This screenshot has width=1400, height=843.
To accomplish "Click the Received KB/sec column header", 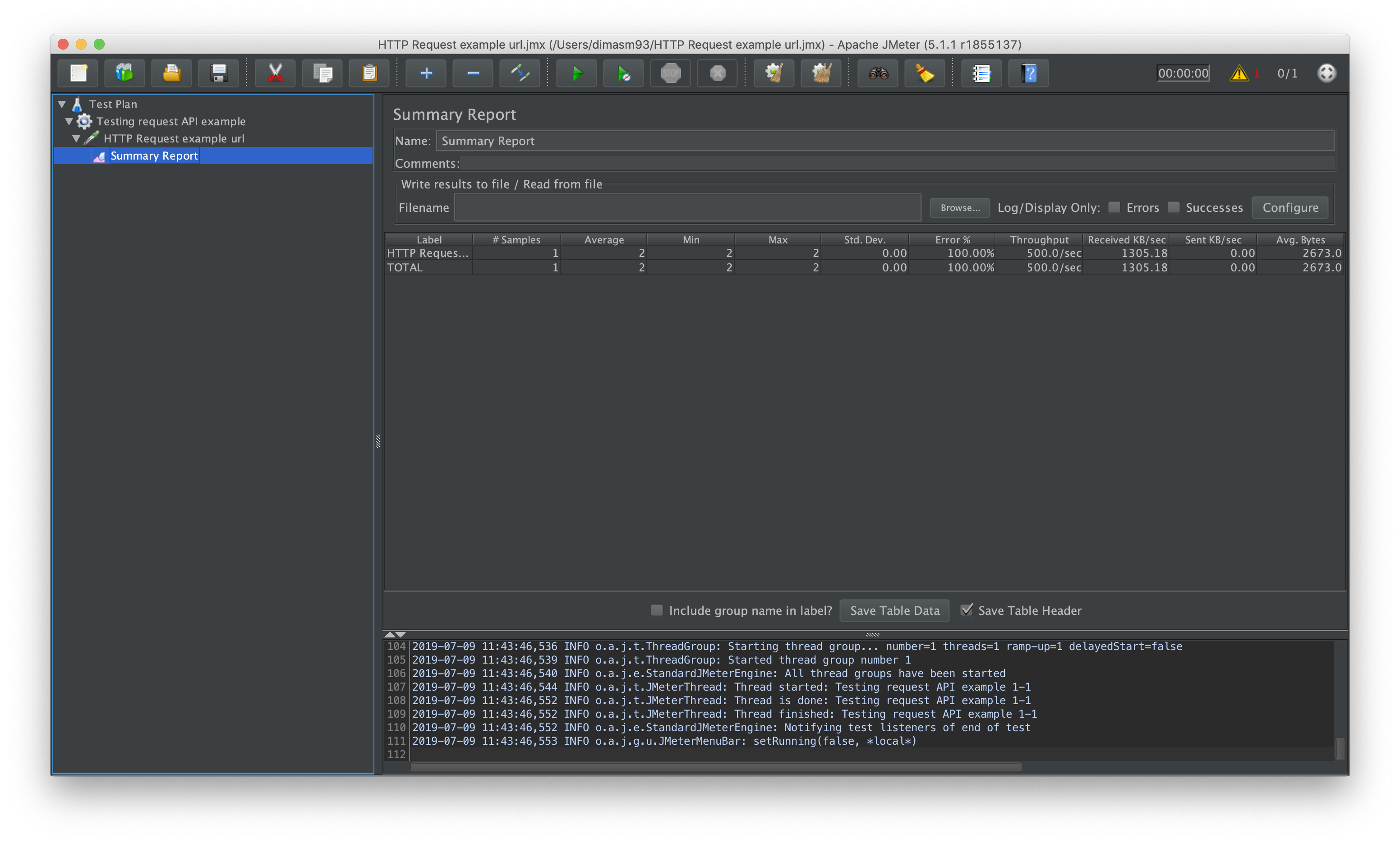I will [1126, 240].
